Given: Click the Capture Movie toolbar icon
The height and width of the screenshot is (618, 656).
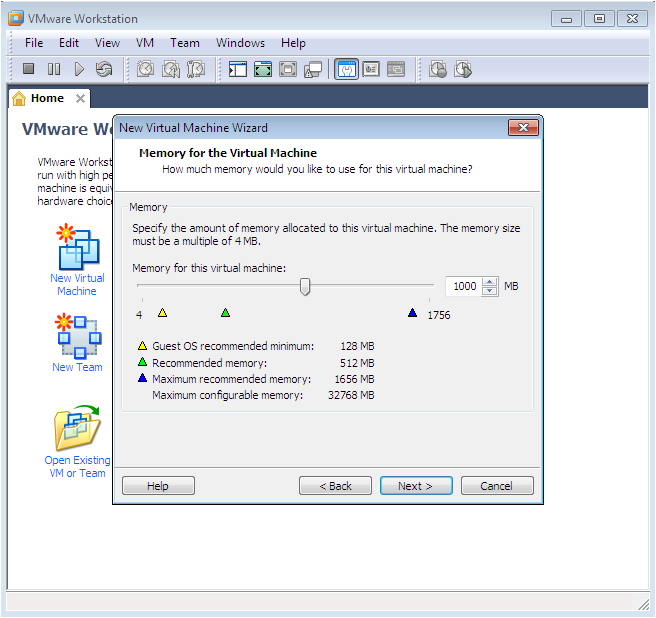Looking at the screenshot, I should coord(463,69).
